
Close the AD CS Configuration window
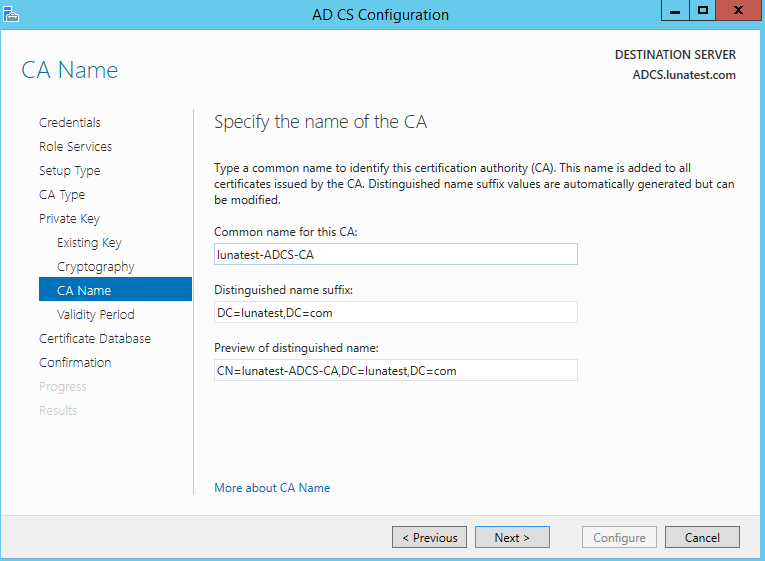click(738, 10)
